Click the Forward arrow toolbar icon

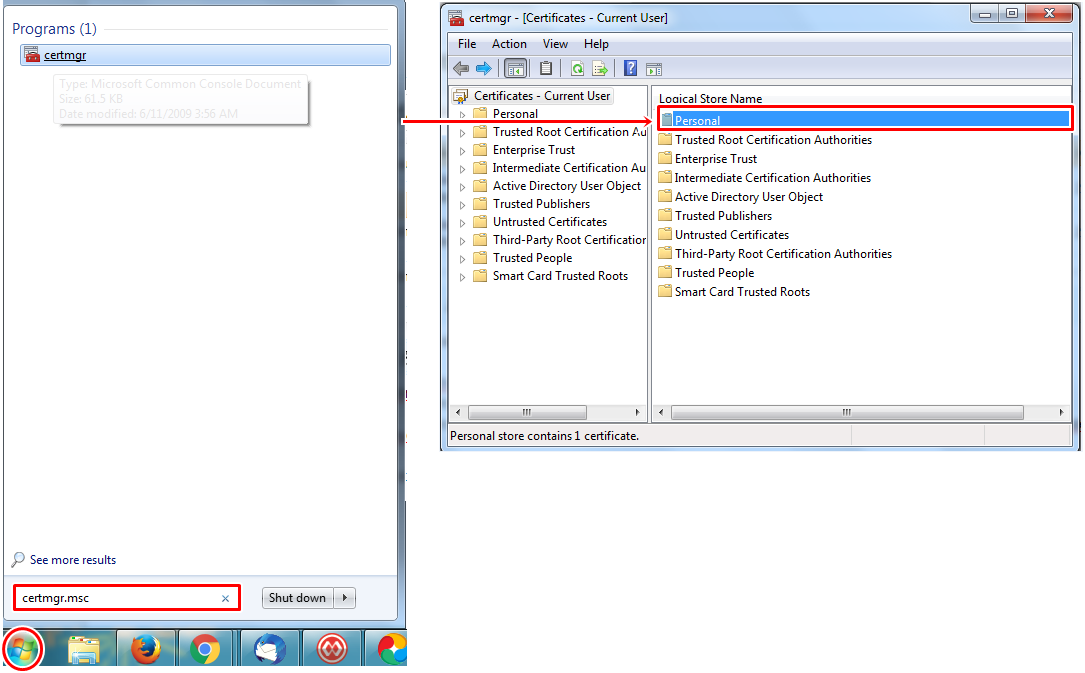tap(484, 68)
